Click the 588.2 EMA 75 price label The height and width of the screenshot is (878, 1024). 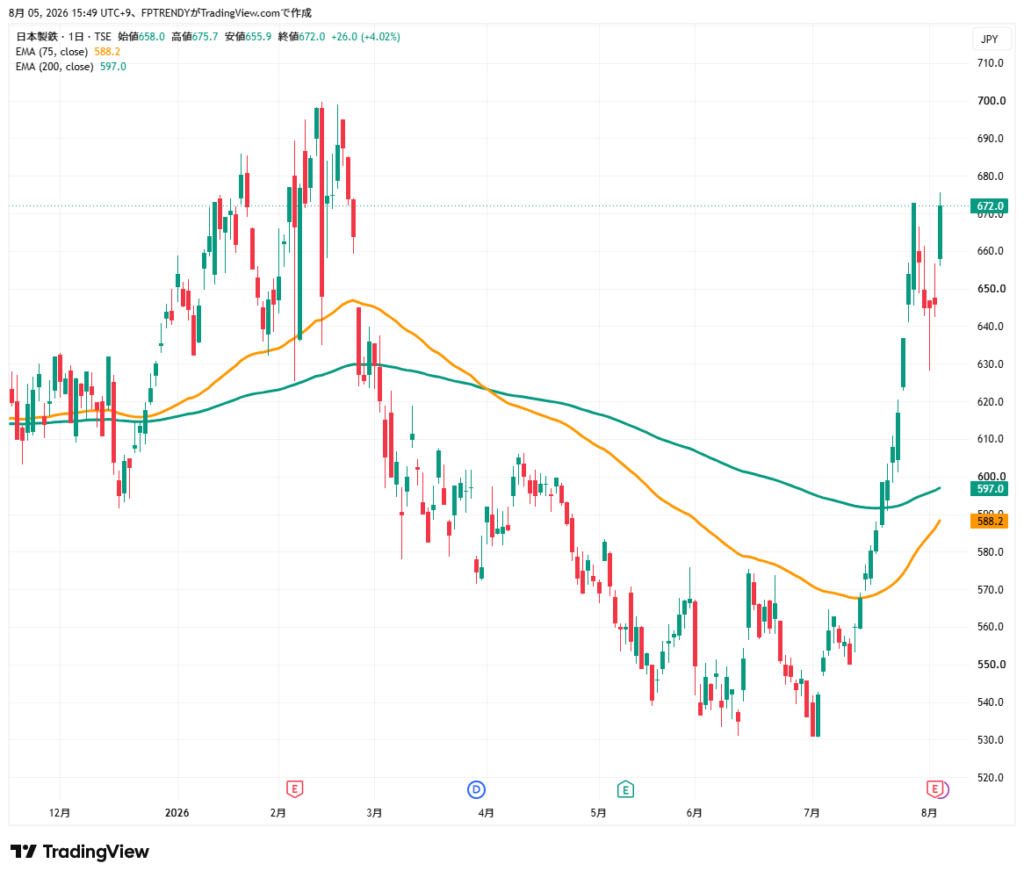click(989, 521)
